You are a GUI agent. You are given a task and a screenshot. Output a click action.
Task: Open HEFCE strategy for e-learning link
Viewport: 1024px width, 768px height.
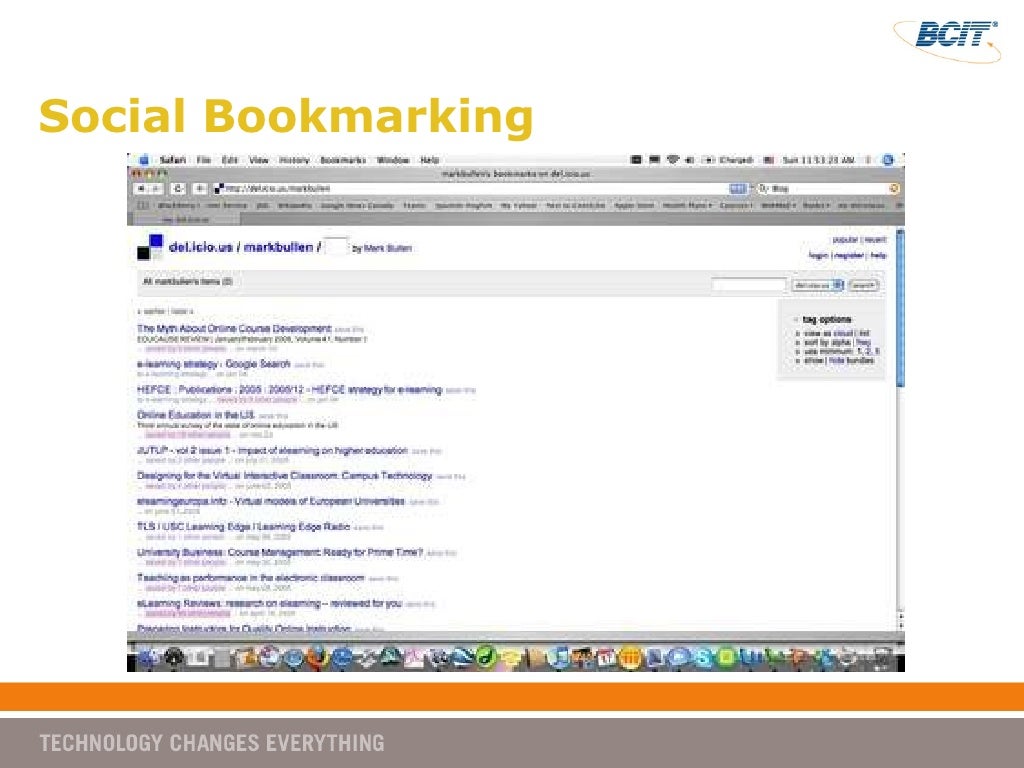point(289,390)
